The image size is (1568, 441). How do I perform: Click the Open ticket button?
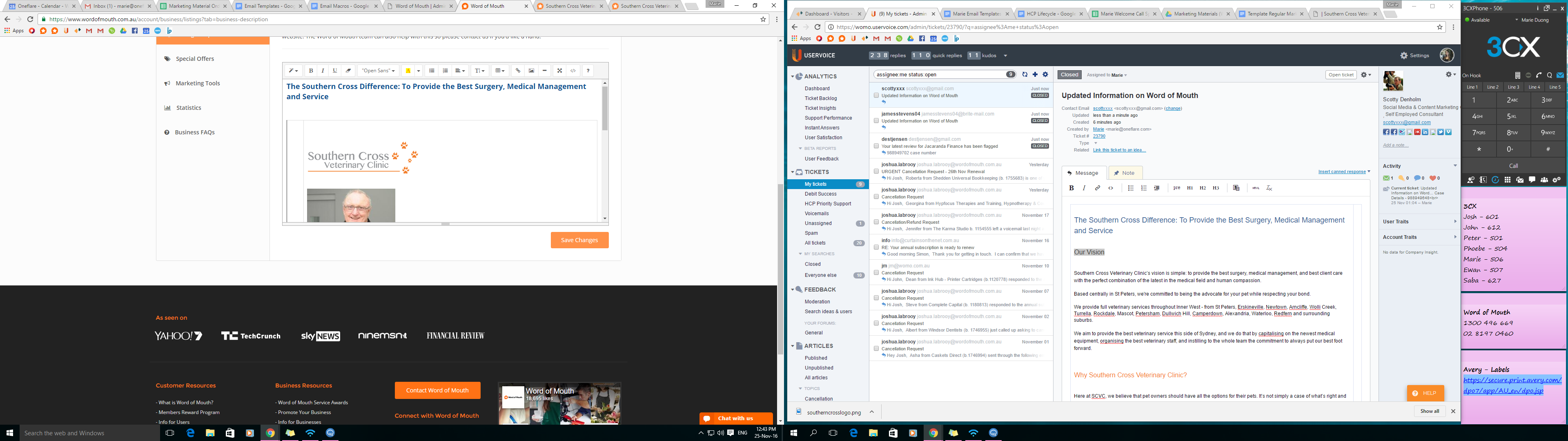click(x=1340, y=75)
